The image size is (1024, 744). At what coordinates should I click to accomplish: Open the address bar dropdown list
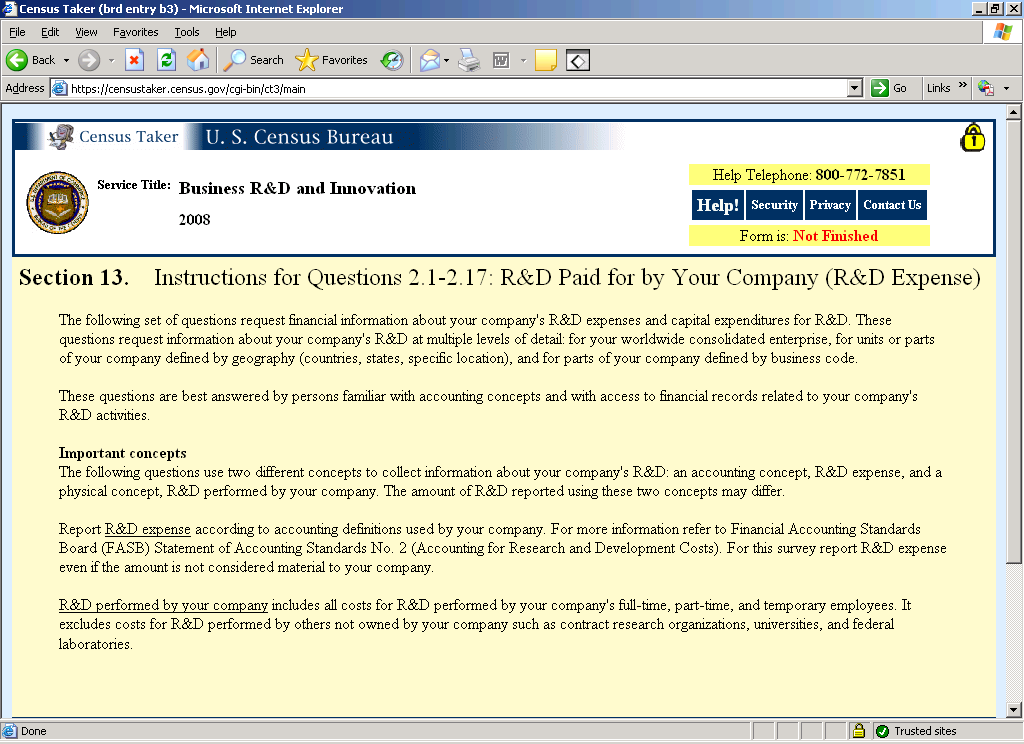[854, 88]
